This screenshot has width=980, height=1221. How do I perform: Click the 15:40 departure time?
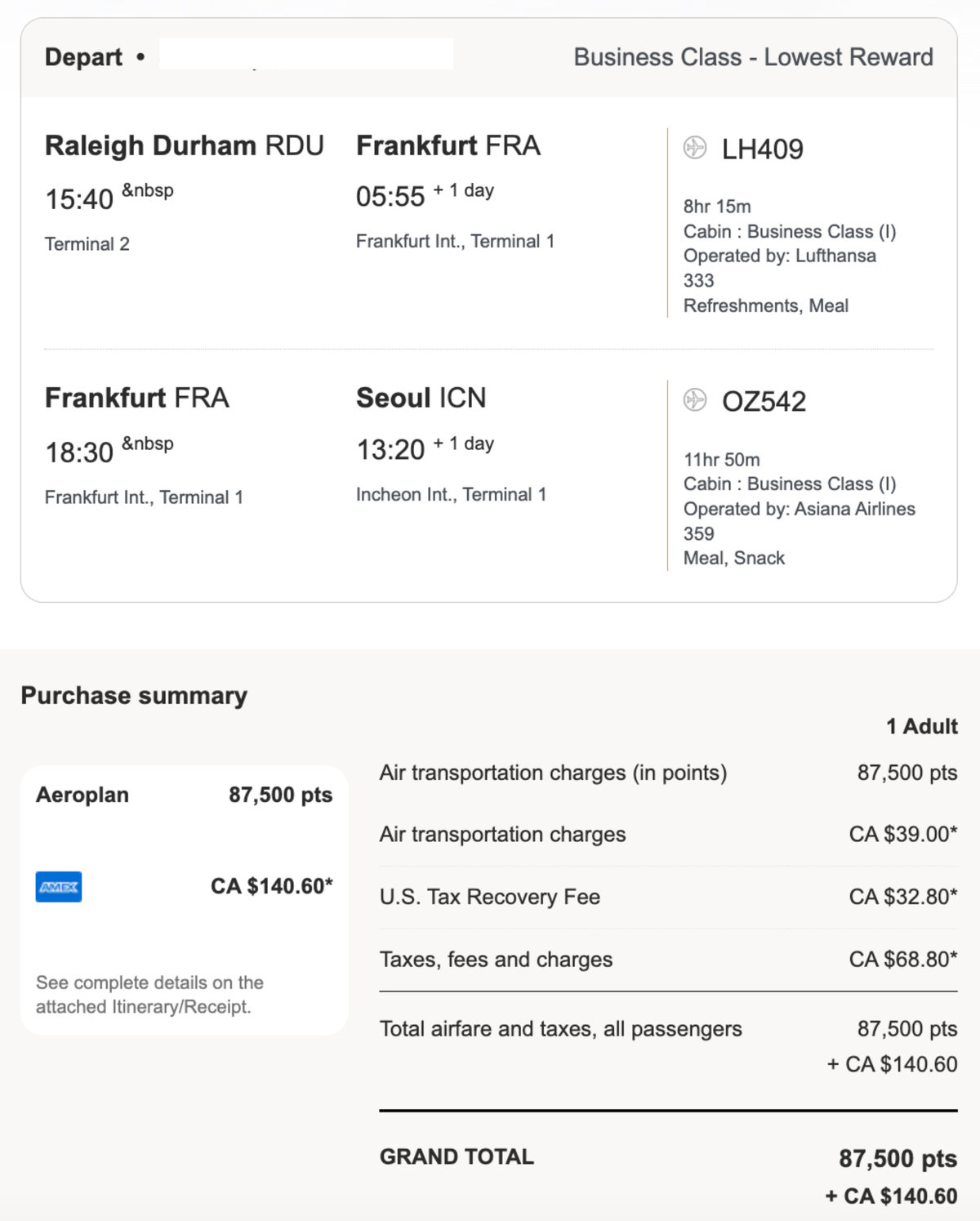[x=79, y=199]
